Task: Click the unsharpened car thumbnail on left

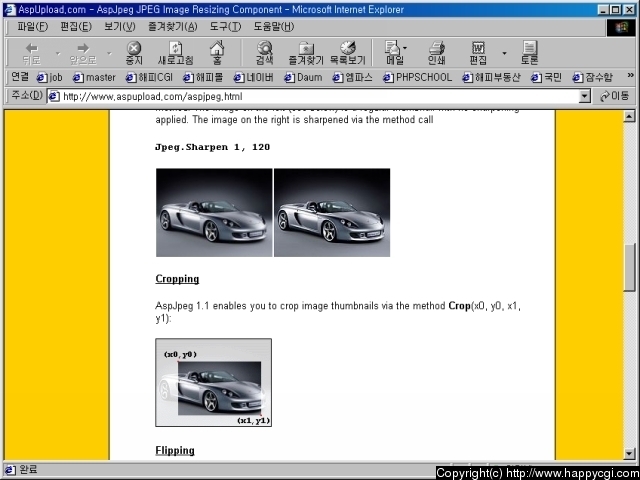Action: 214,213
